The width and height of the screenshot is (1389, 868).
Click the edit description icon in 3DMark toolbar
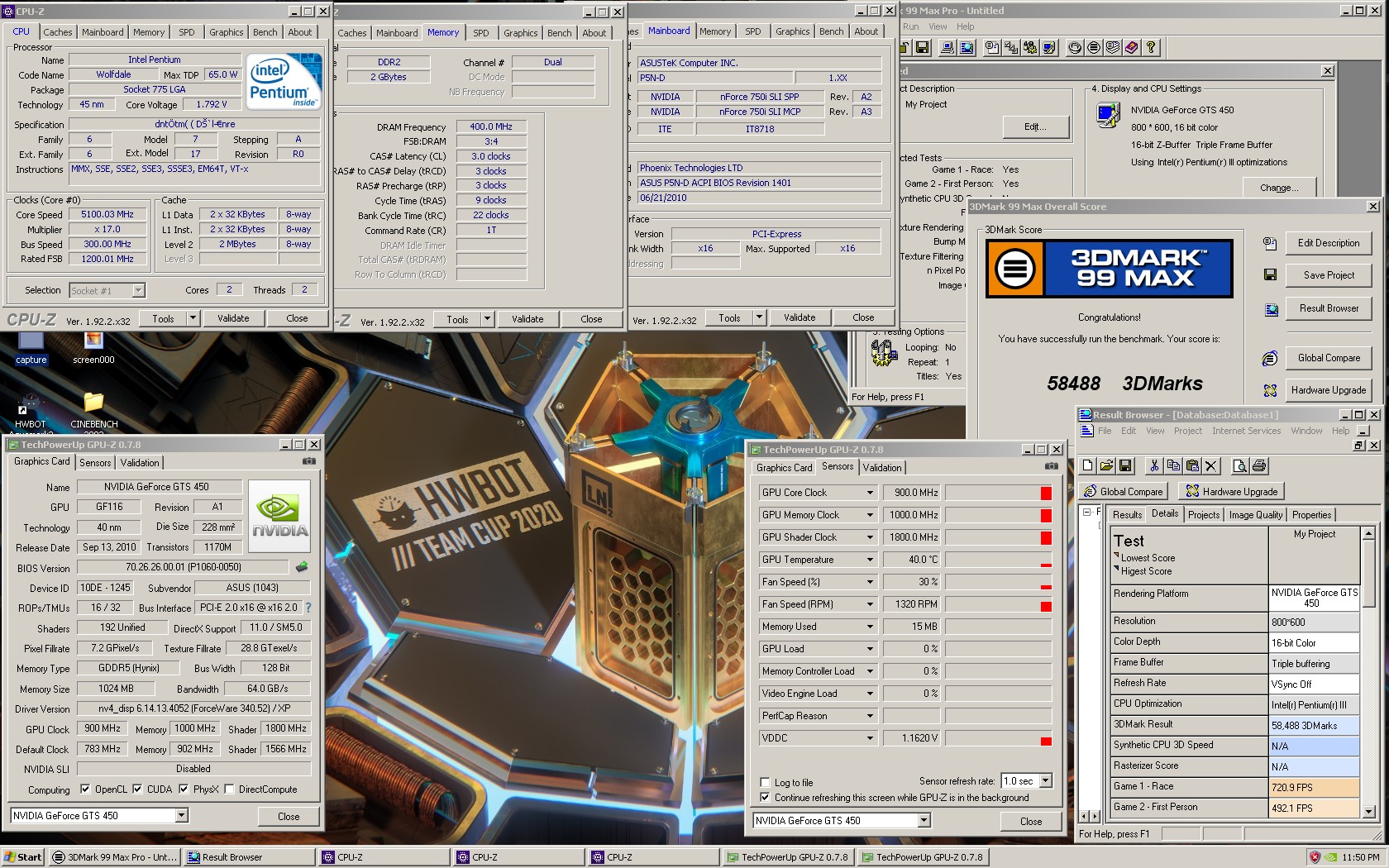[992, 48]
